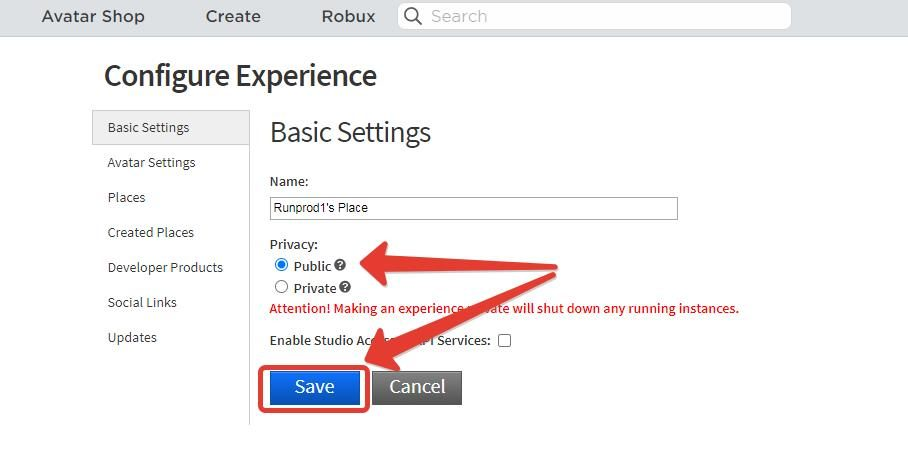Switch to the Avatar Settings tab
The height and width of the screenshot is (451, 908).
[x=151, y=163]
